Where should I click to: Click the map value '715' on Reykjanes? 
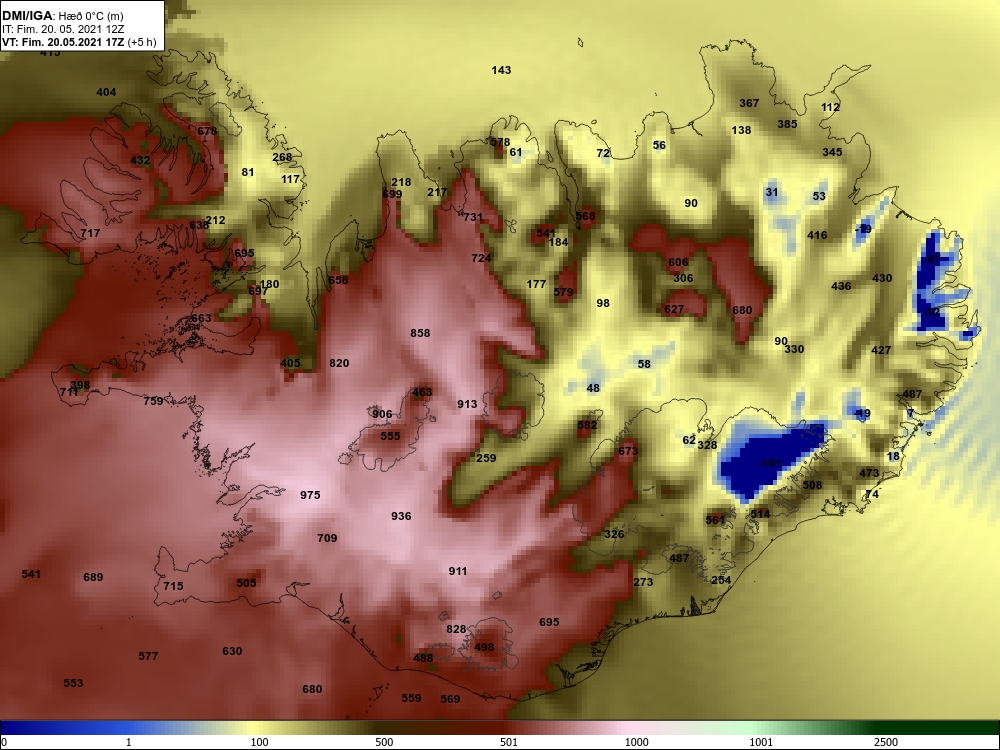pos(173,586)
